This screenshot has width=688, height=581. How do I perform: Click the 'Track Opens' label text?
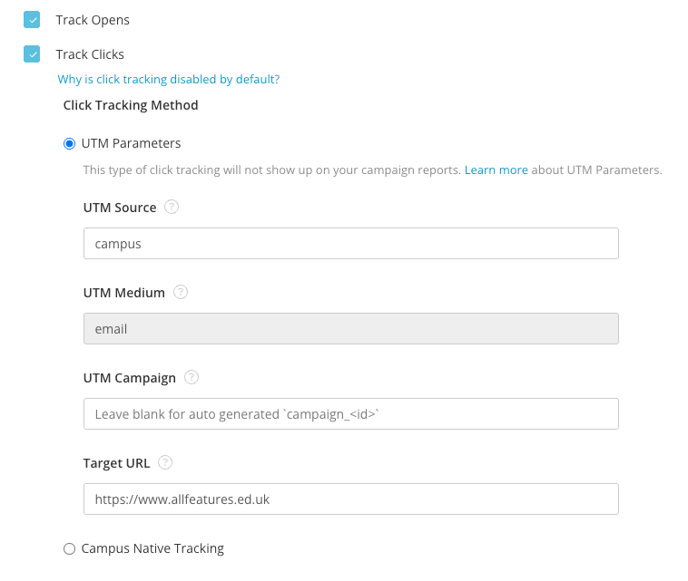tap(93, 20)
